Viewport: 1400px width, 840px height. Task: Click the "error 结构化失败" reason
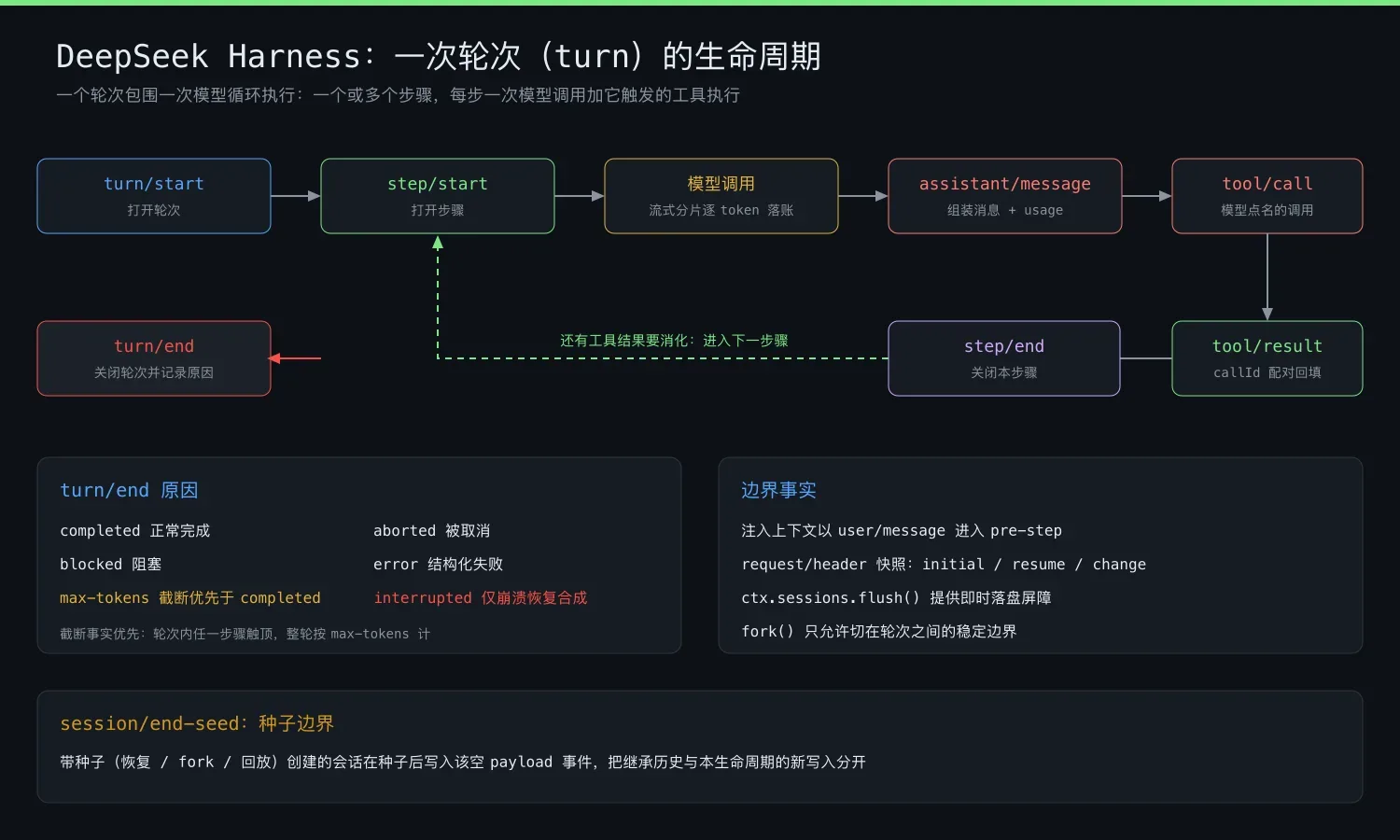(x=439, y=564)
